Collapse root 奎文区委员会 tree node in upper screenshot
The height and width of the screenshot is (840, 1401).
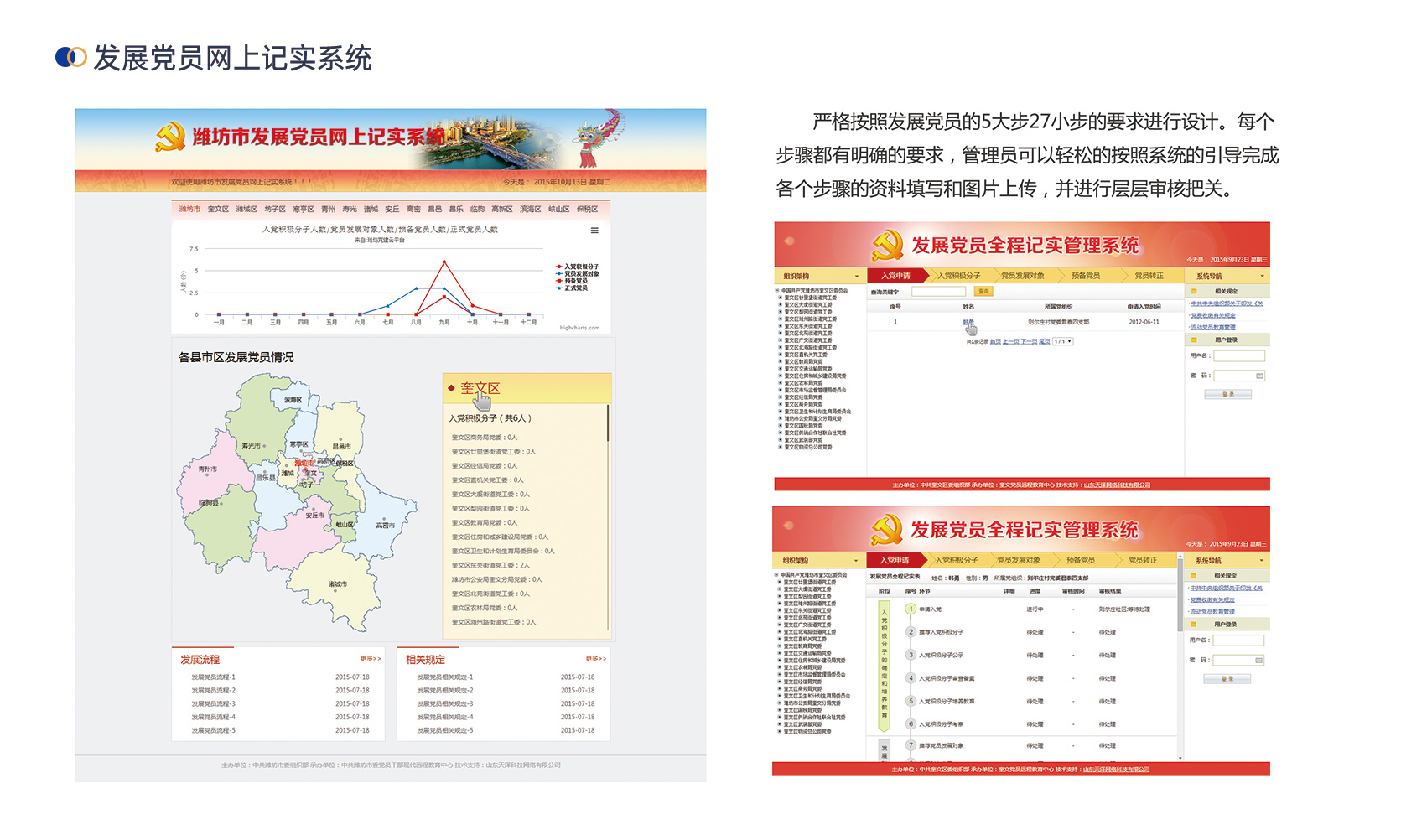[778, 291]
